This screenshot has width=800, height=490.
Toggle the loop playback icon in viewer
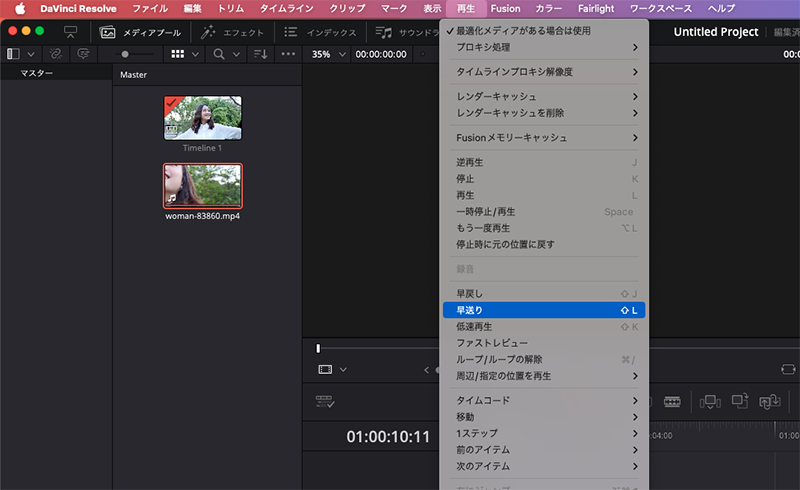point(788,369)
